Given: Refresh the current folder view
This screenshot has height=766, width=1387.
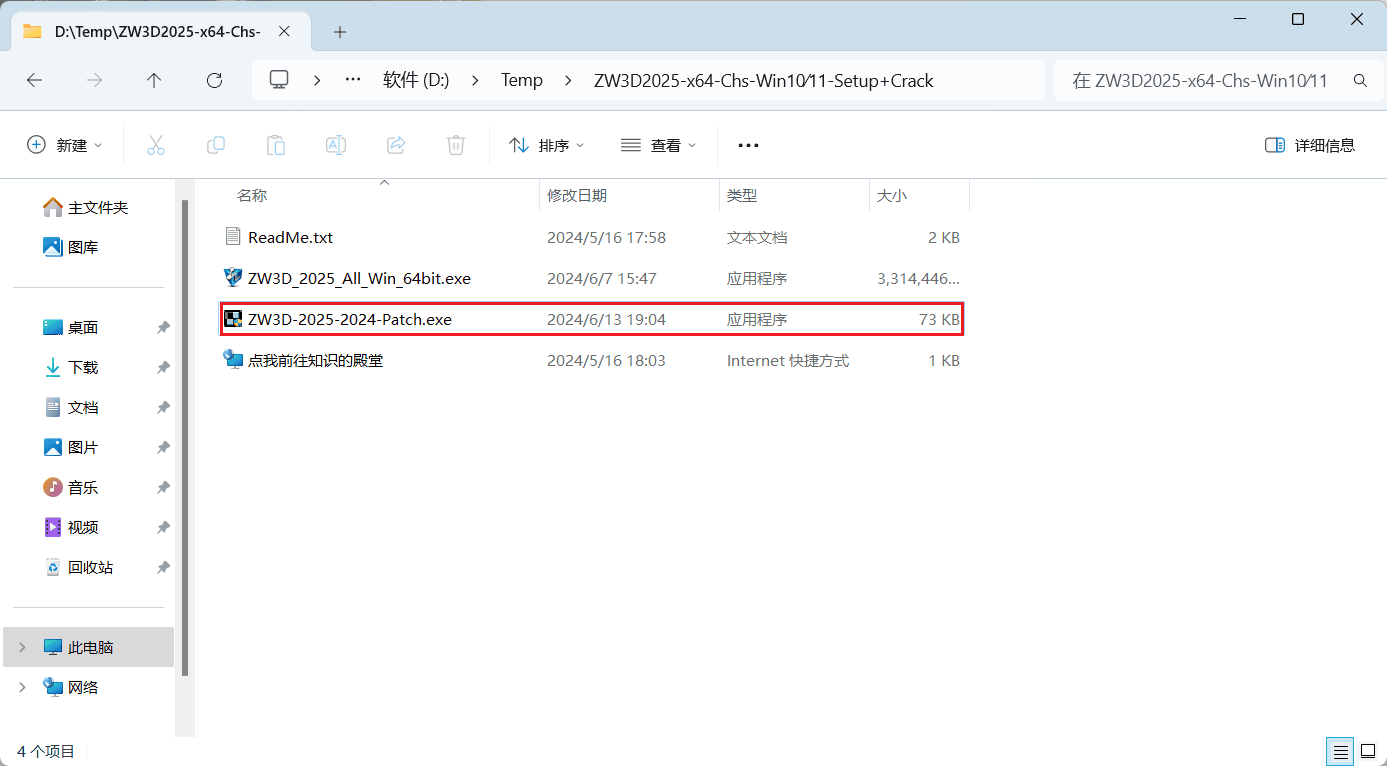Looking at the screenshot, I should (x=214, y=80).
